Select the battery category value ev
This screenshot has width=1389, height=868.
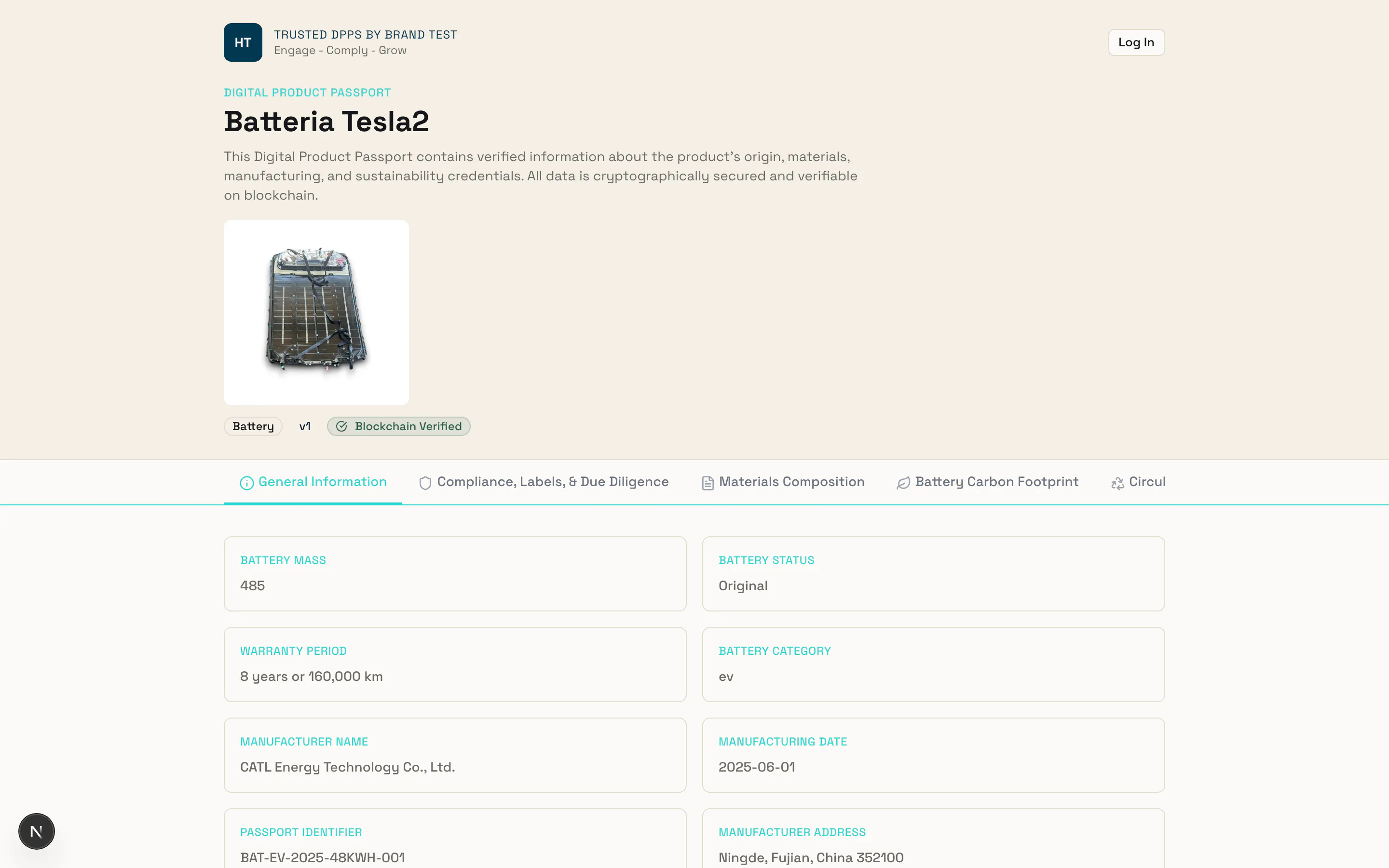click(x=726, y=677)
